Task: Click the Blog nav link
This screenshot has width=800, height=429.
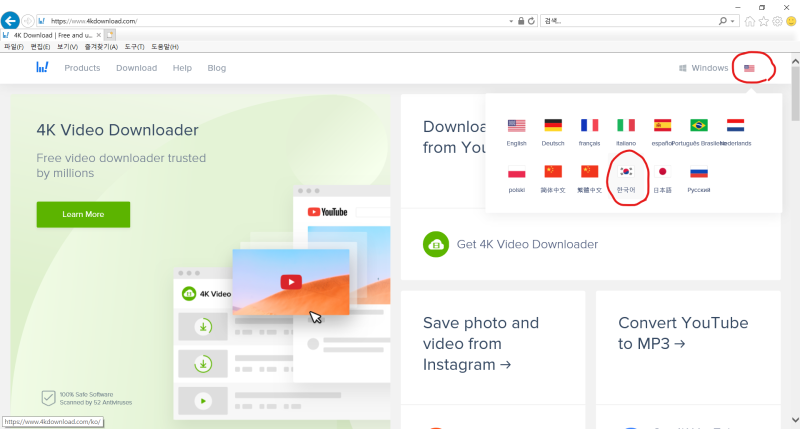Action: click(216, 68)
